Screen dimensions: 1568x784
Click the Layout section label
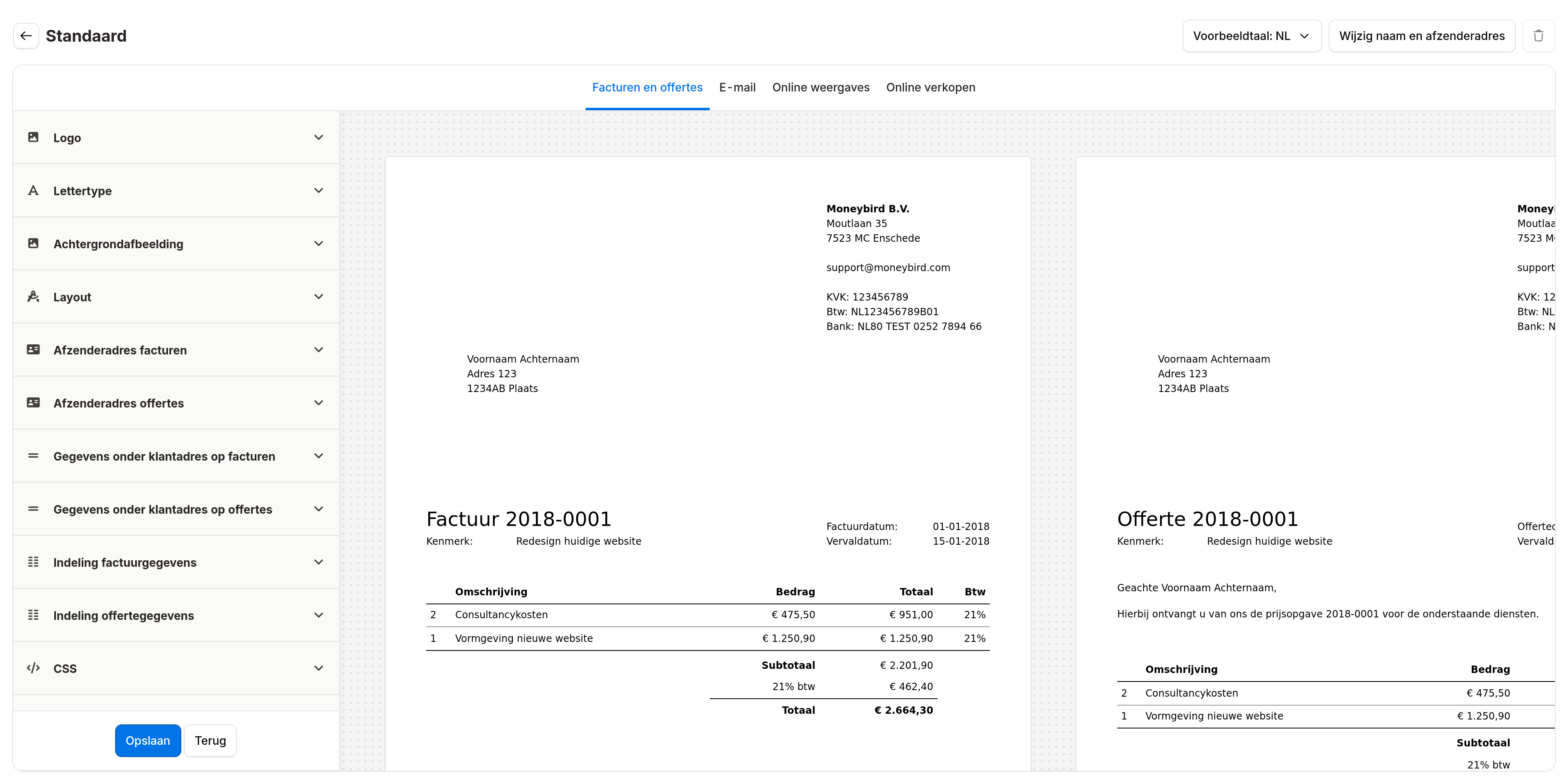[x=72, y=297]
